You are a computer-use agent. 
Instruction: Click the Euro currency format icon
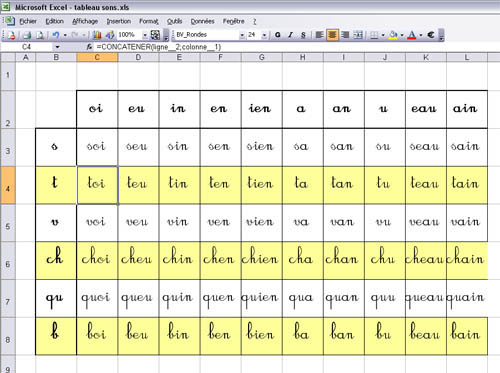[431, 35]
